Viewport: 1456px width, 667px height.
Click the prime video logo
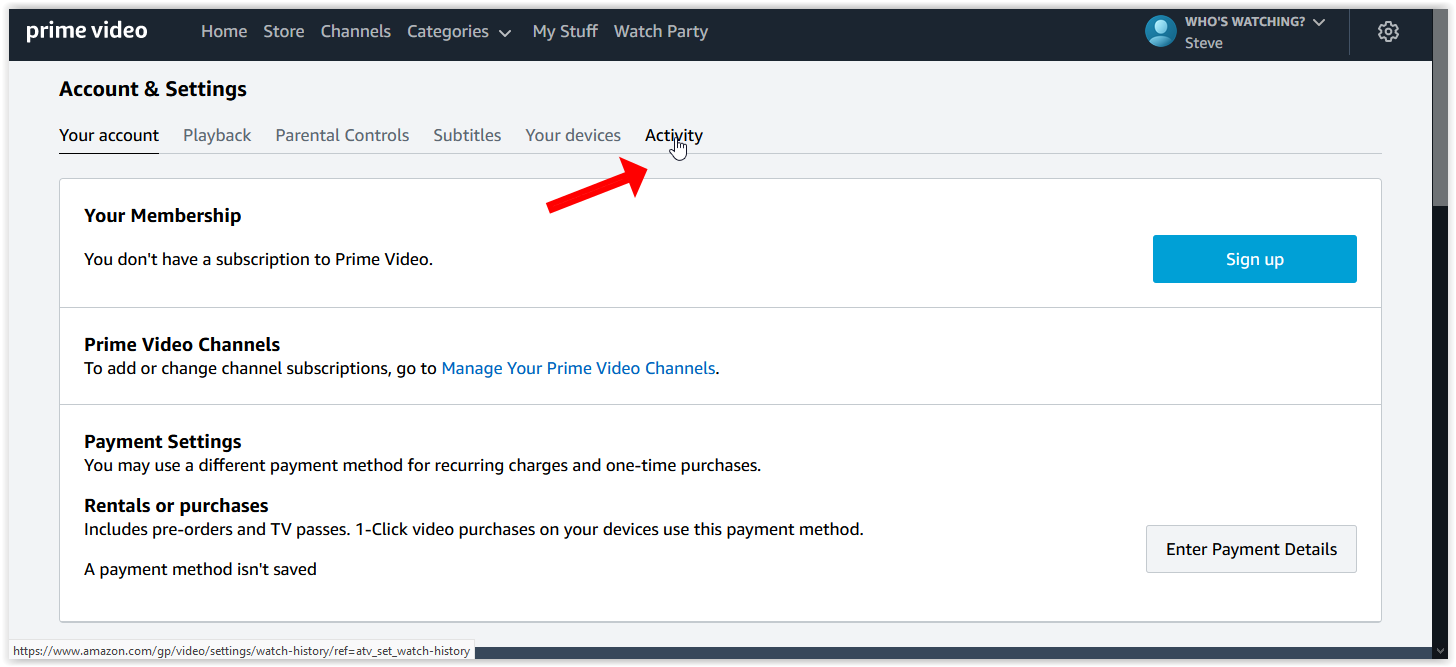pyautogui.click(x=87, y=31)
